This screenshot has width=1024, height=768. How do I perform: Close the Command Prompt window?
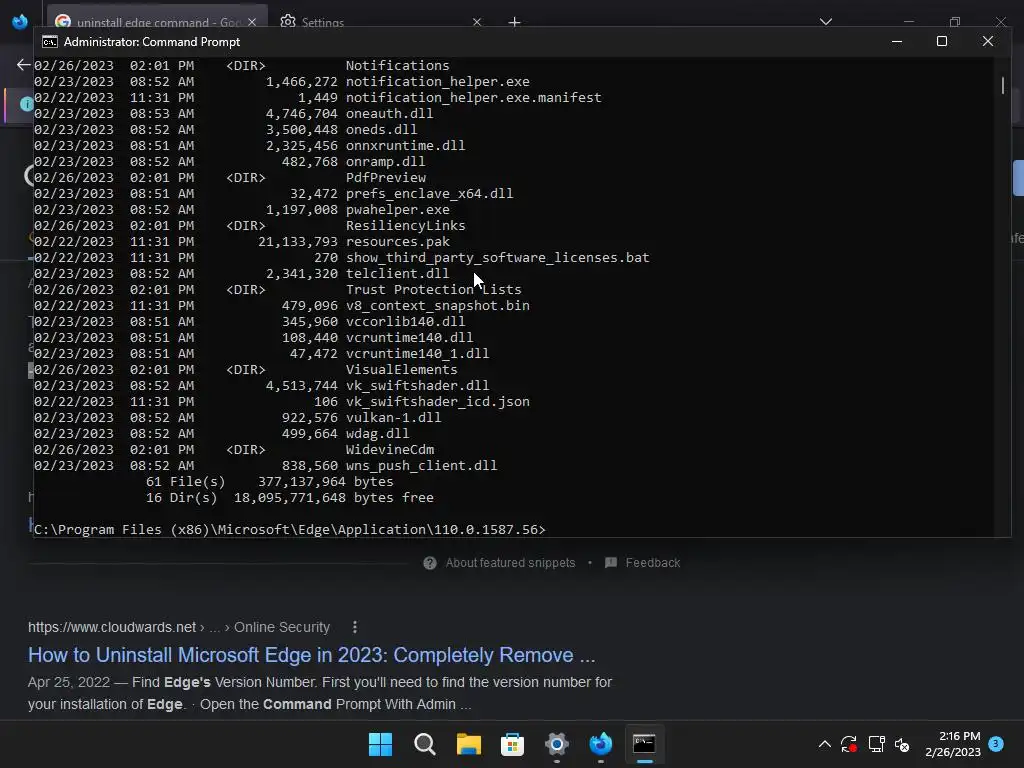click(x=987, y=41)
